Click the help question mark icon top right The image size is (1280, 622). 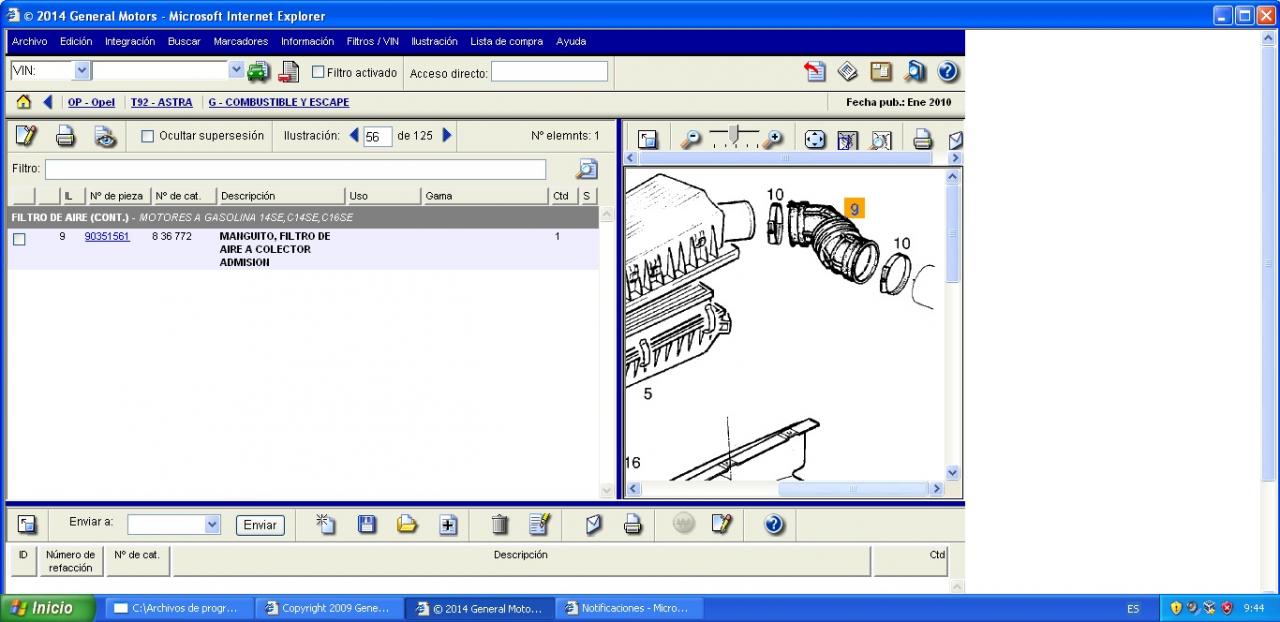pyautogui.click(x=948, y=72)
